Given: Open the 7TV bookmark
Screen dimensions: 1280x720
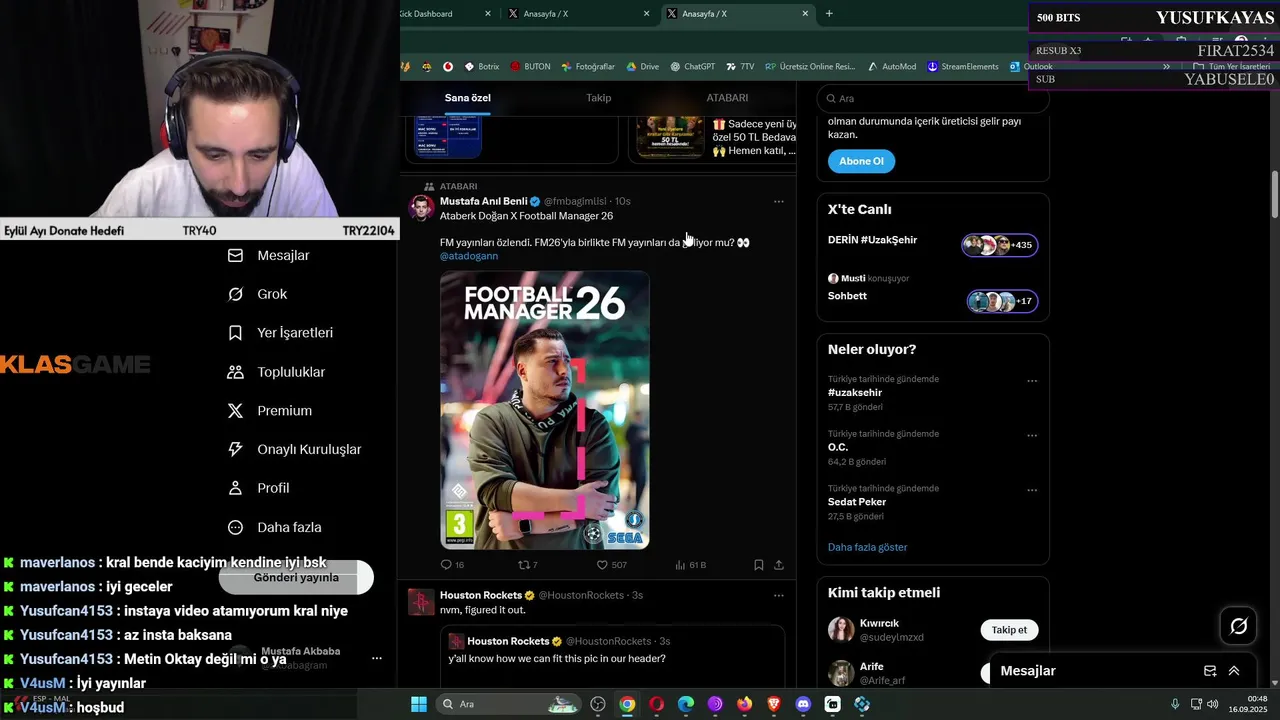Looking at the screenshot, I should click(x=740, y=67).
